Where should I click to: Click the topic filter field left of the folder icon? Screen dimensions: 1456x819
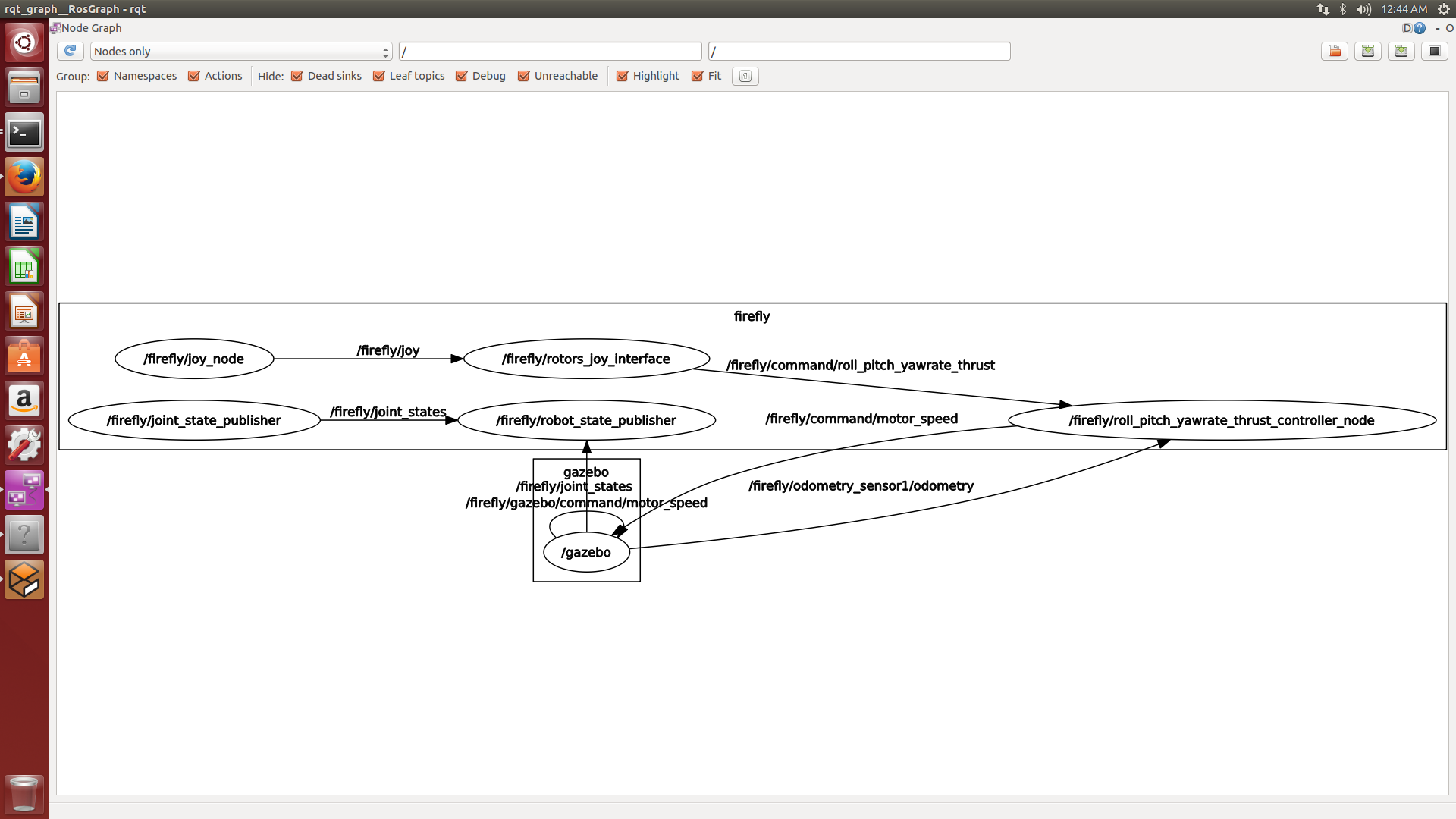pyautogui.click(x=859, y=51)
